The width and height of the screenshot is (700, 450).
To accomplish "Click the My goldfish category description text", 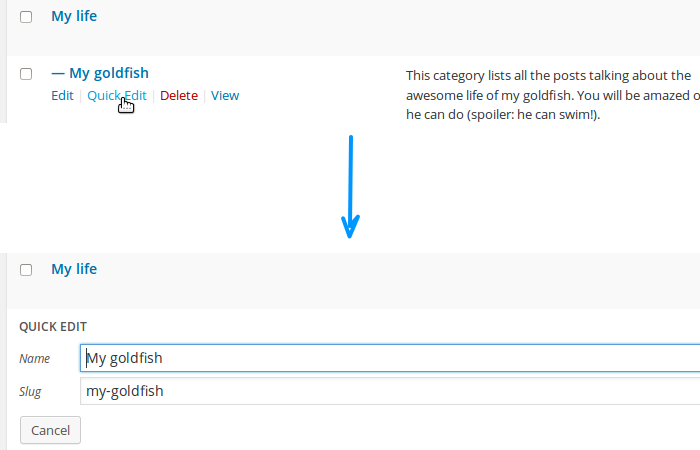I will click(x=550, y=95).
